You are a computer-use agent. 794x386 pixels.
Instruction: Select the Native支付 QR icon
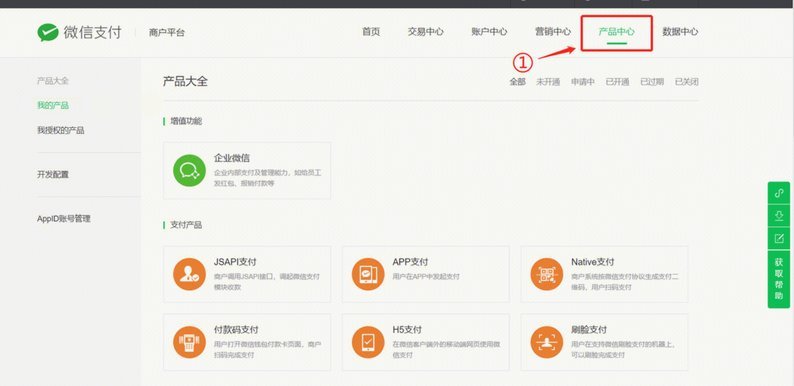[x=547, y=274]
